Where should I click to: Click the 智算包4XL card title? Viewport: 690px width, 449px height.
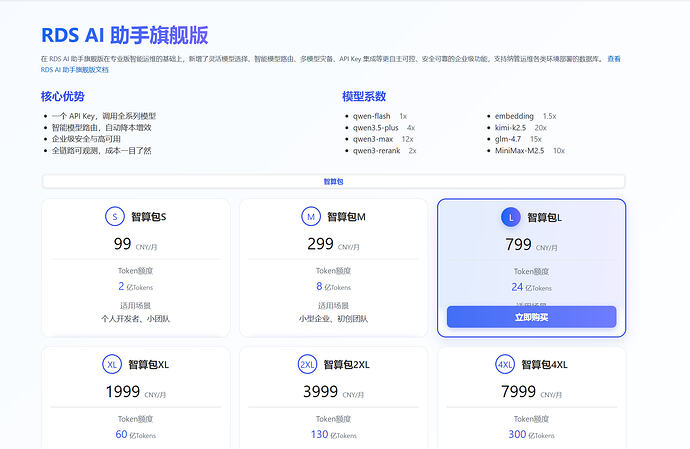(545, 364)
